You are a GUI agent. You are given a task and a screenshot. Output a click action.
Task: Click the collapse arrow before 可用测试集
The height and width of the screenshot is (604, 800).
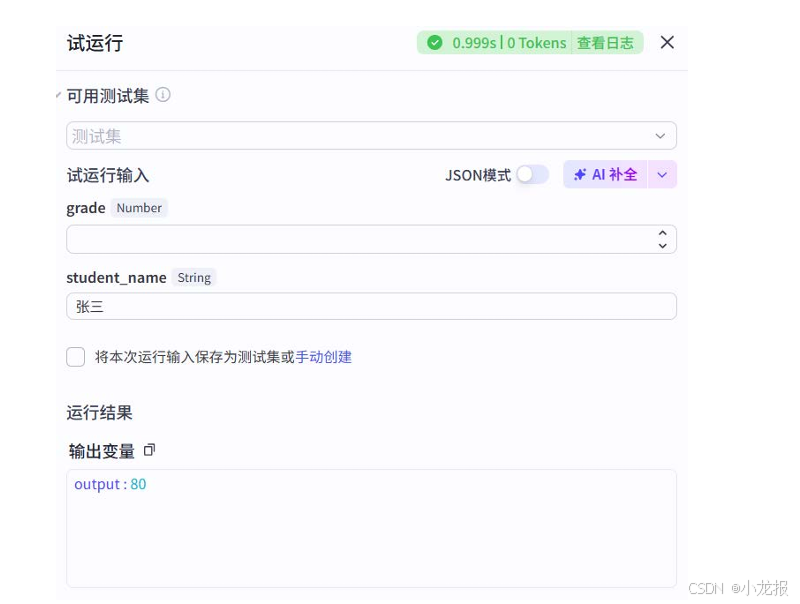(58, 93)
